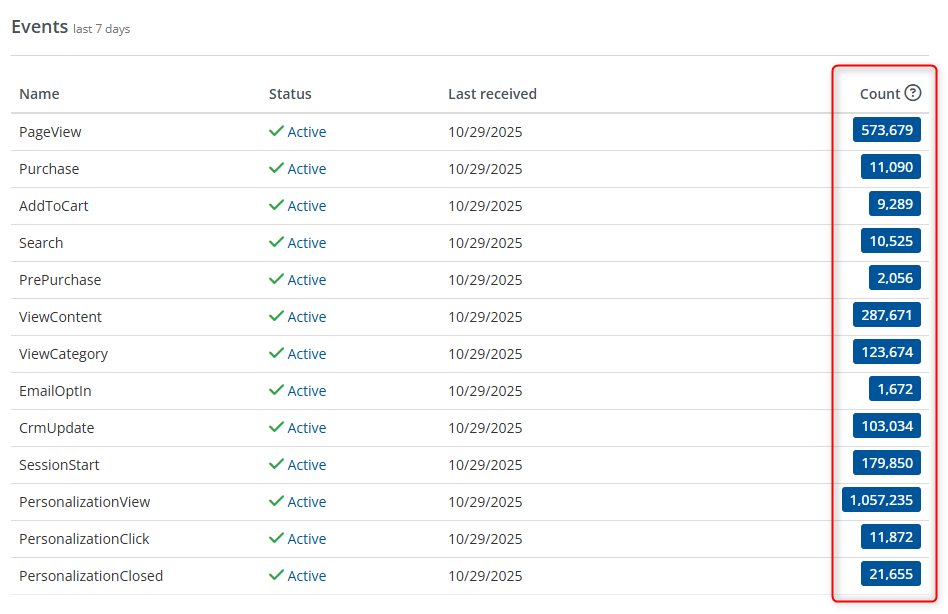Open the Active status link for AddToCart
The width and height of the screenshot is (948, 614).
pos(307,206)
